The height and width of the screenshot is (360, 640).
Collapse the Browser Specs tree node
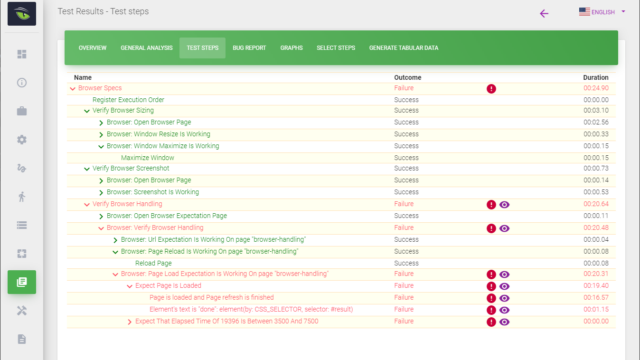[x=73, y=89]
